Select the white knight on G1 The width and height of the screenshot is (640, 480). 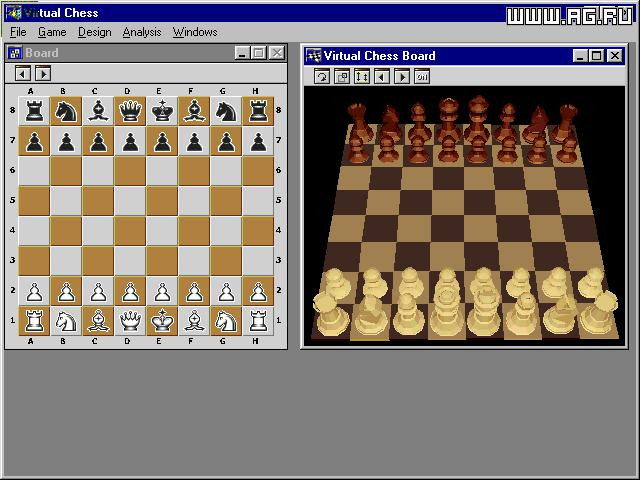click(x=226, y=321)
